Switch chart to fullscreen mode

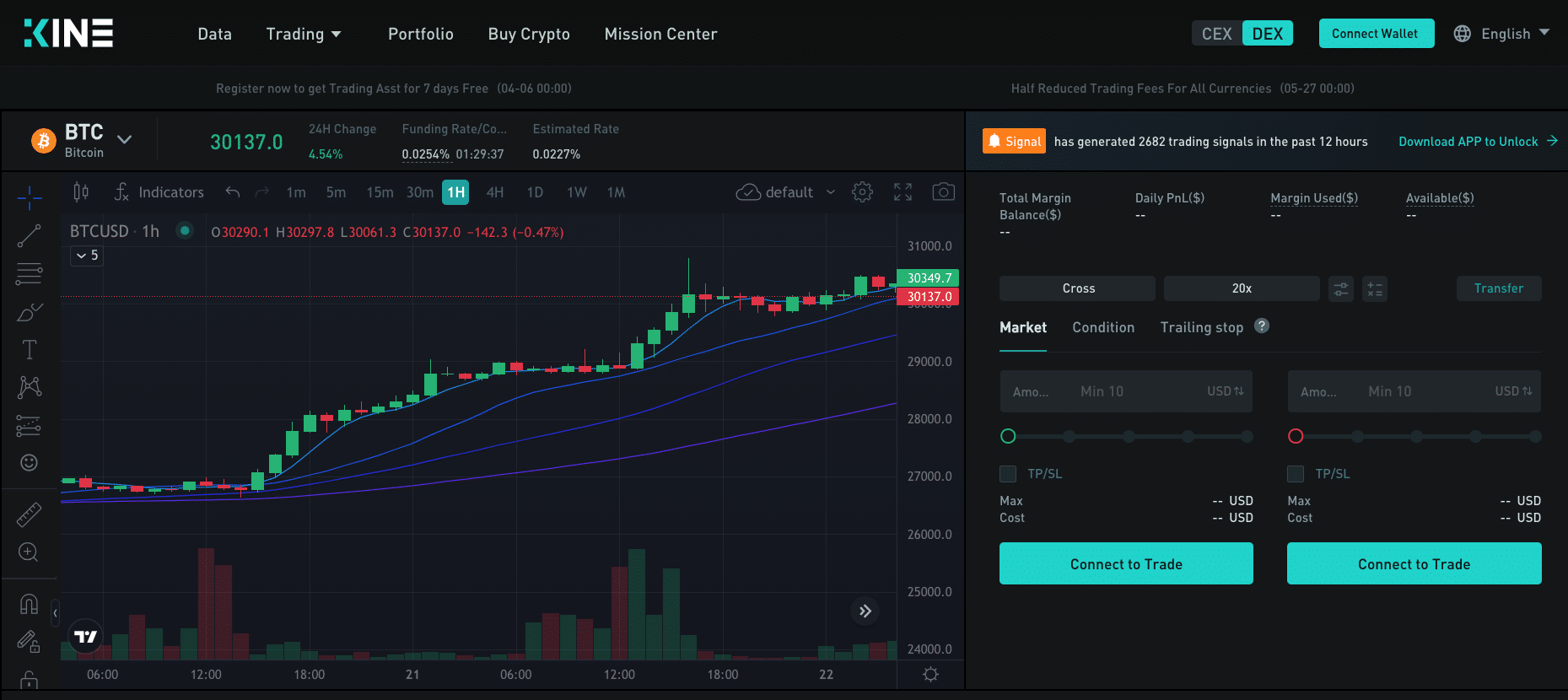903,192
